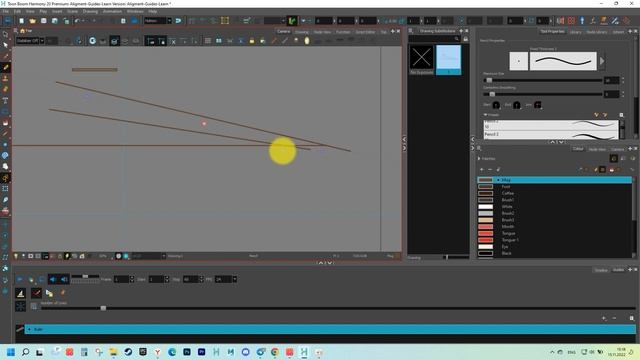
Task: Toggle the second snapping lock button in the Camera toolbar
Action: (x=161, y=40)
